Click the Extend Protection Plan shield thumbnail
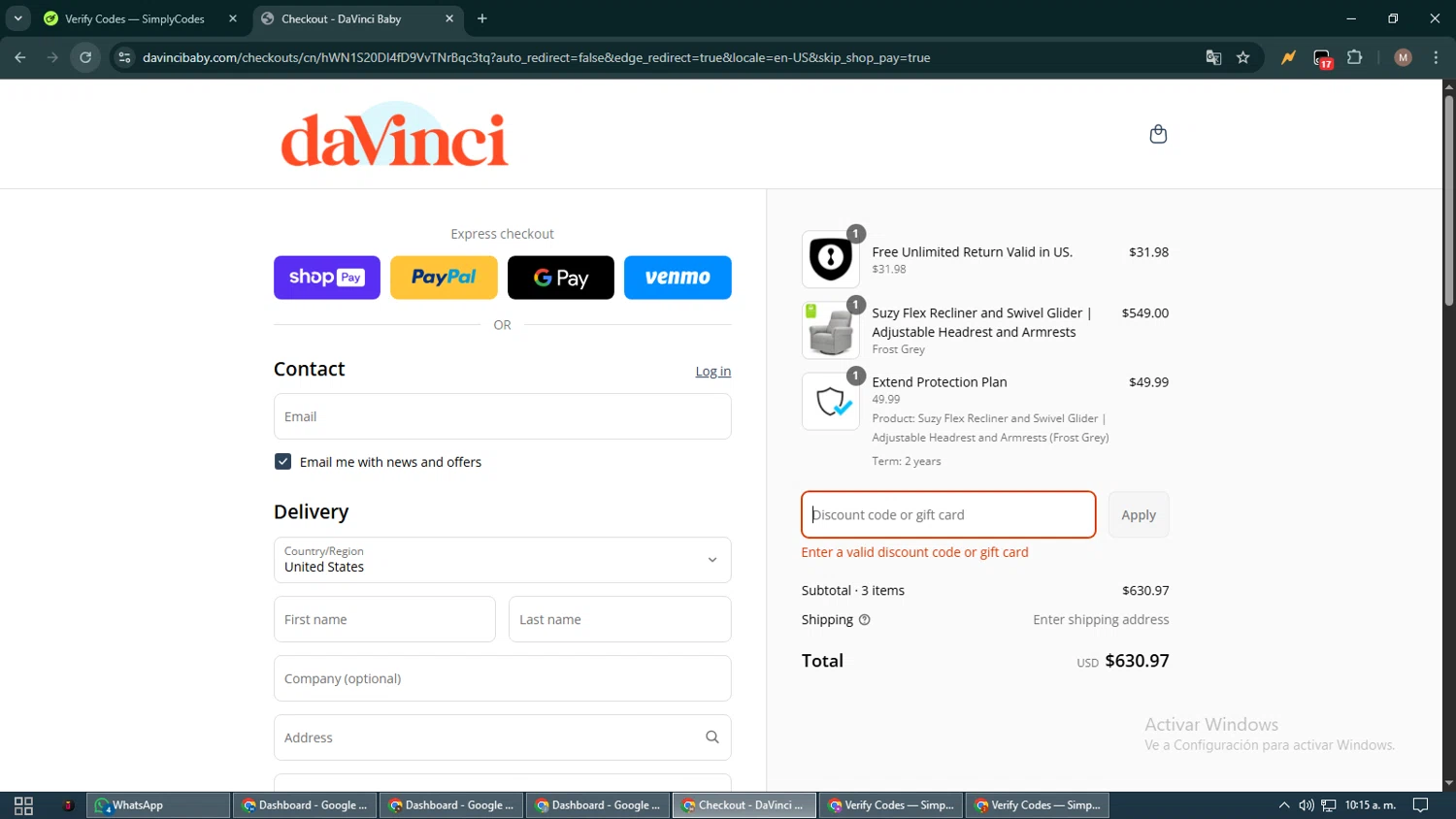The height and width of the screenshot is (819, 1456). 831,401
